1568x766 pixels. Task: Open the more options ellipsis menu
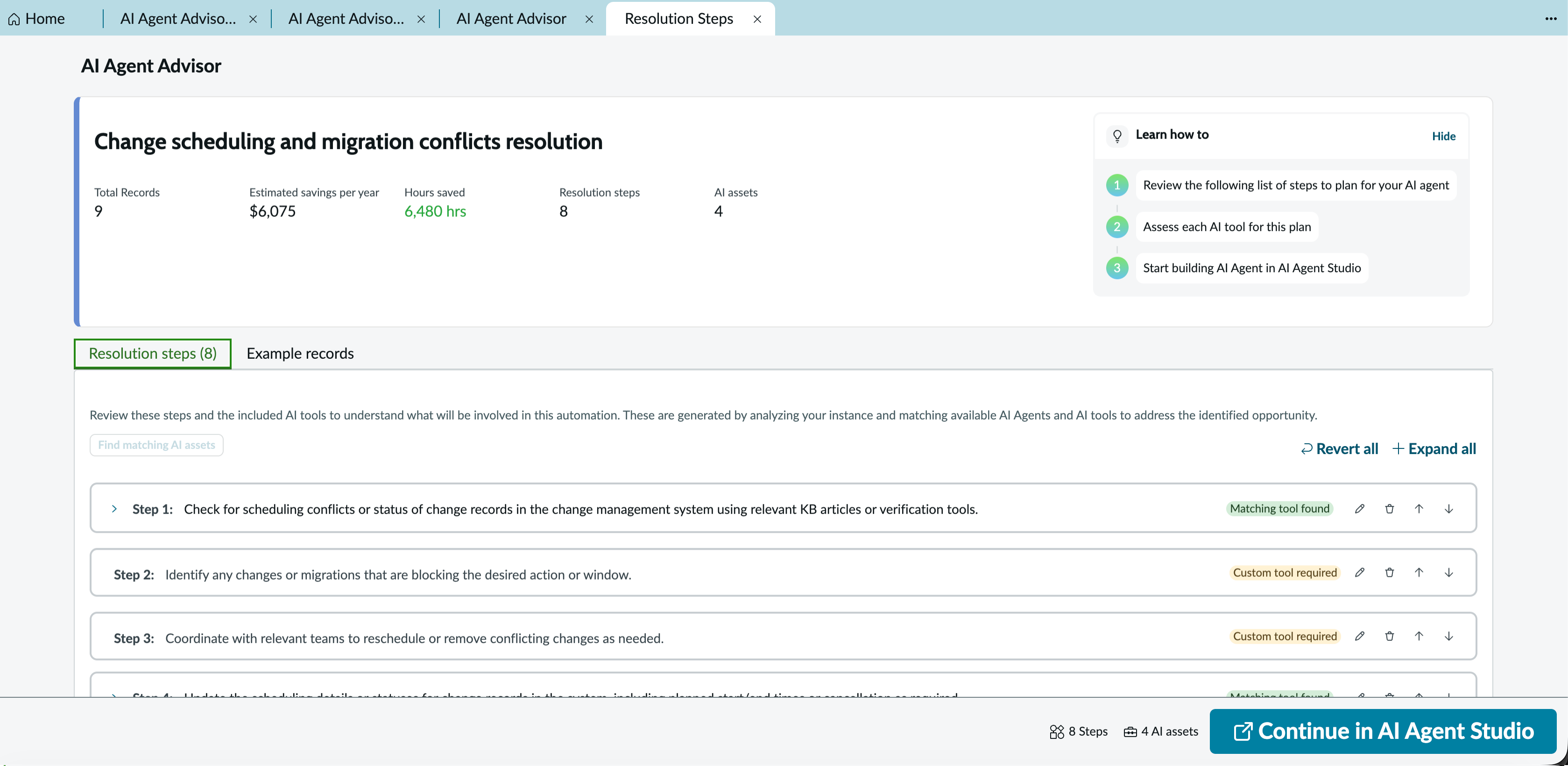pyautogui.click(x=1551, y=18)
